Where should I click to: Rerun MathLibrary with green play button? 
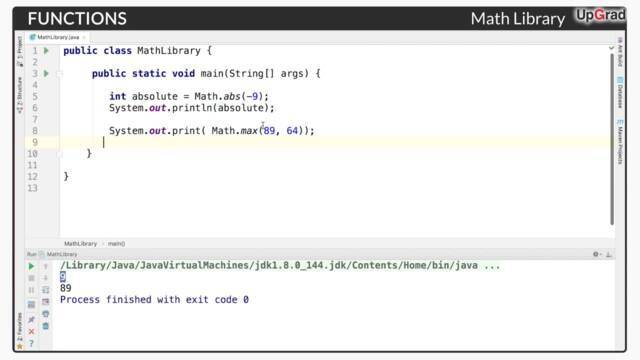point(31,267)
